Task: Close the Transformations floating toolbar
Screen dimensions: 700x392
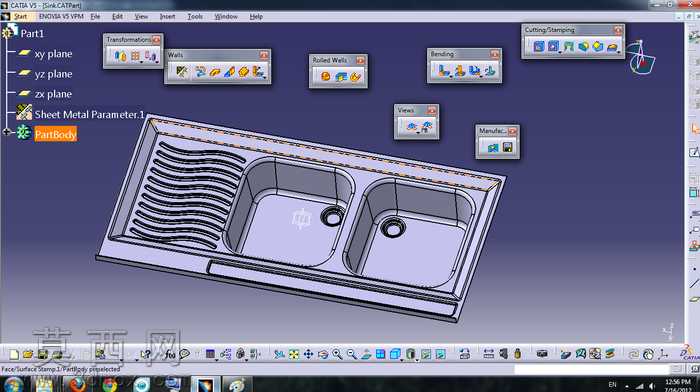Action: click(x=156, y=40)
